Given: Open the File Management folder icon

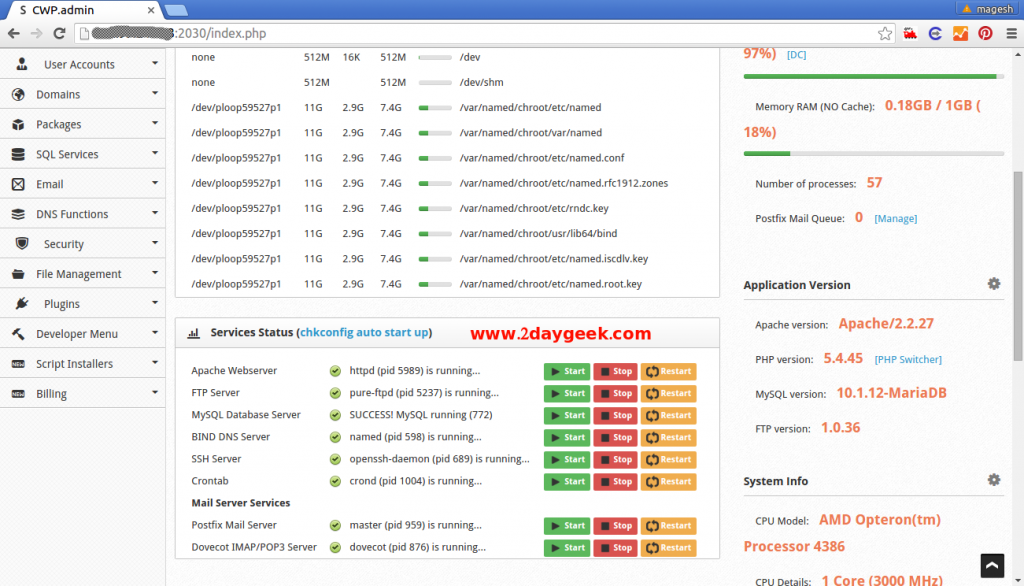Looking at the screenshot, I should click(21, 273).
